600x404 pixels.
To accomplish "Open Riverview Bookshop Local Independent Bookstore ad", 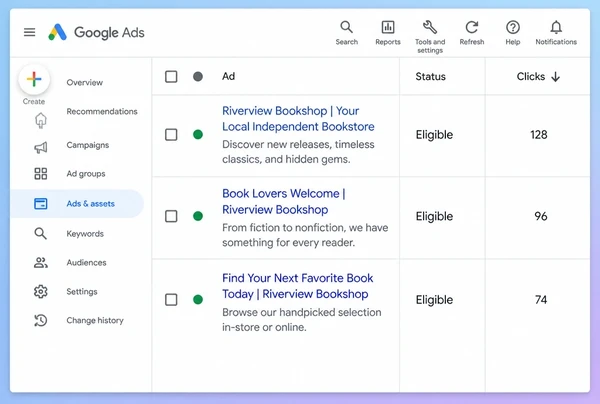I will (298, 119).
